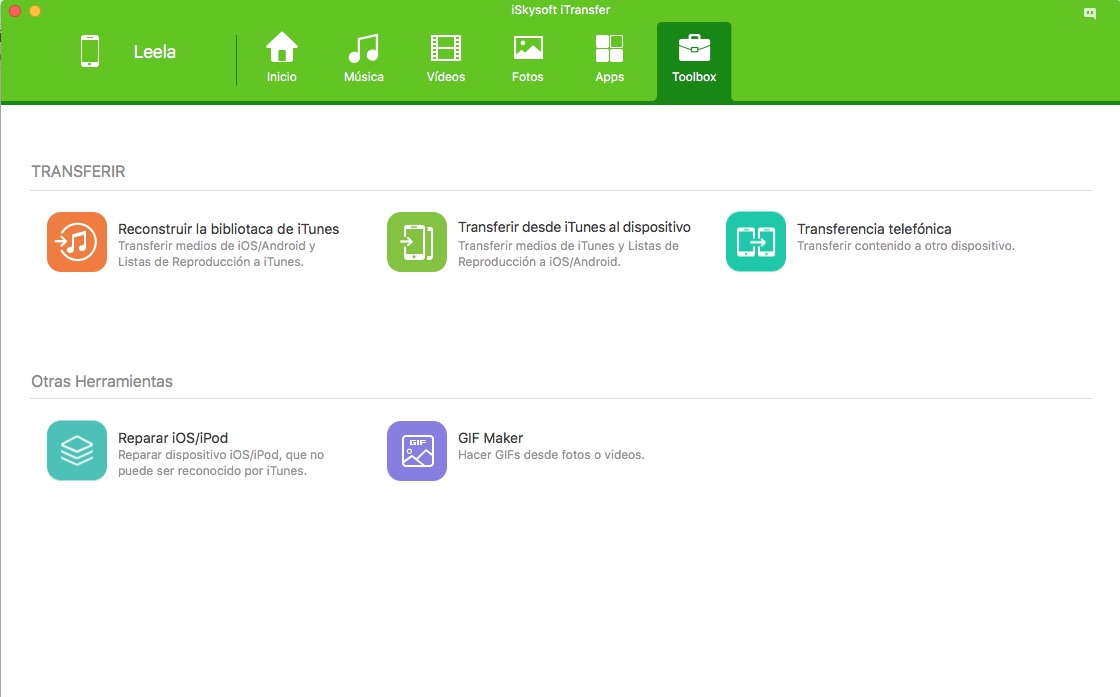Click the briefcase Toolbox icon

coord(694,48)
